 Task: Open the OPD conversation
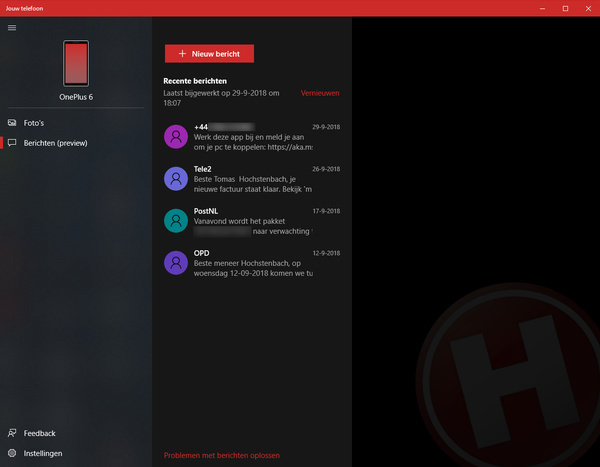[252, 263]
